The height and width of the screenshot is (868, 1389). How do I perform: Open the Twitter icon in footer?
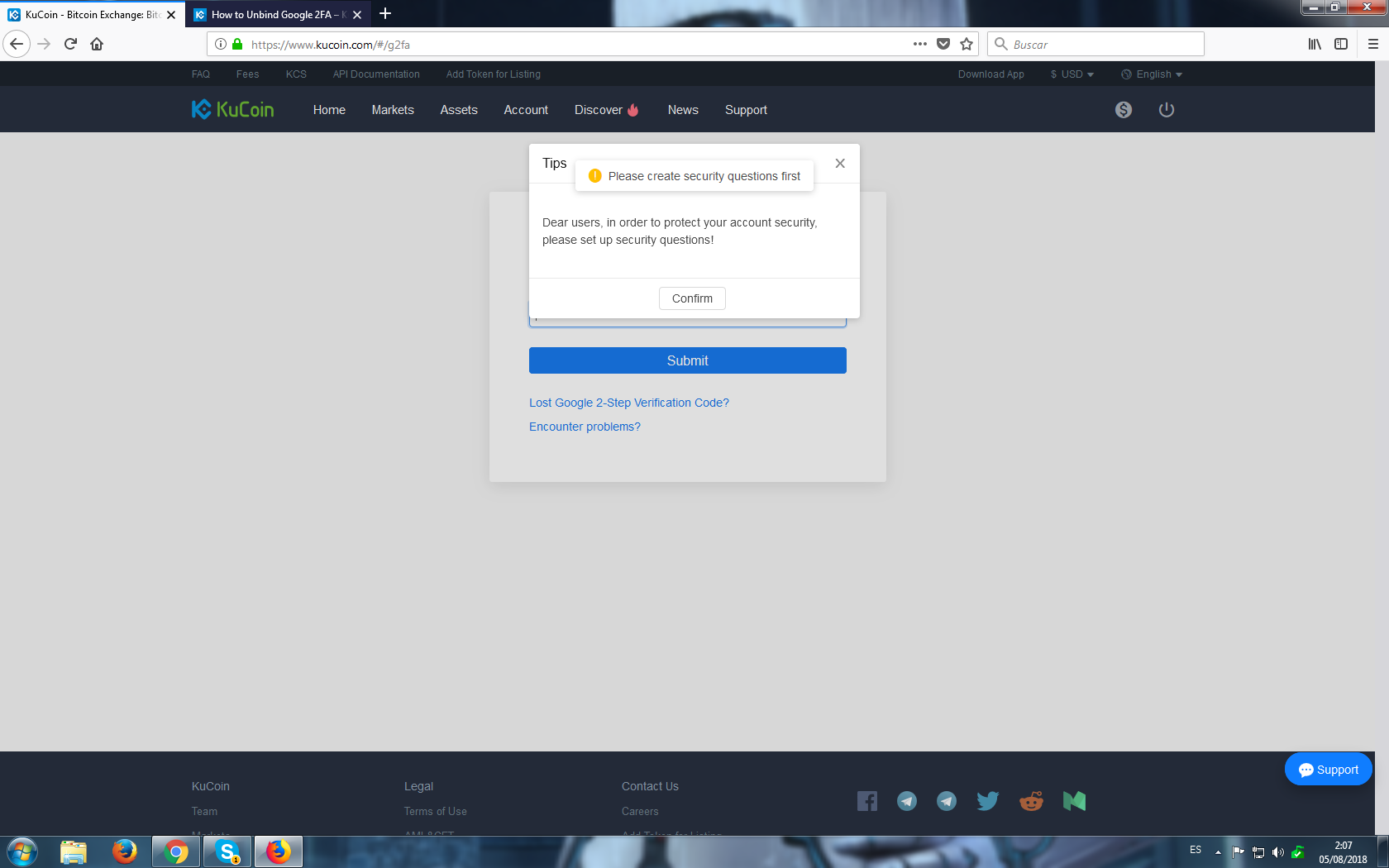(x=988, y=801)
